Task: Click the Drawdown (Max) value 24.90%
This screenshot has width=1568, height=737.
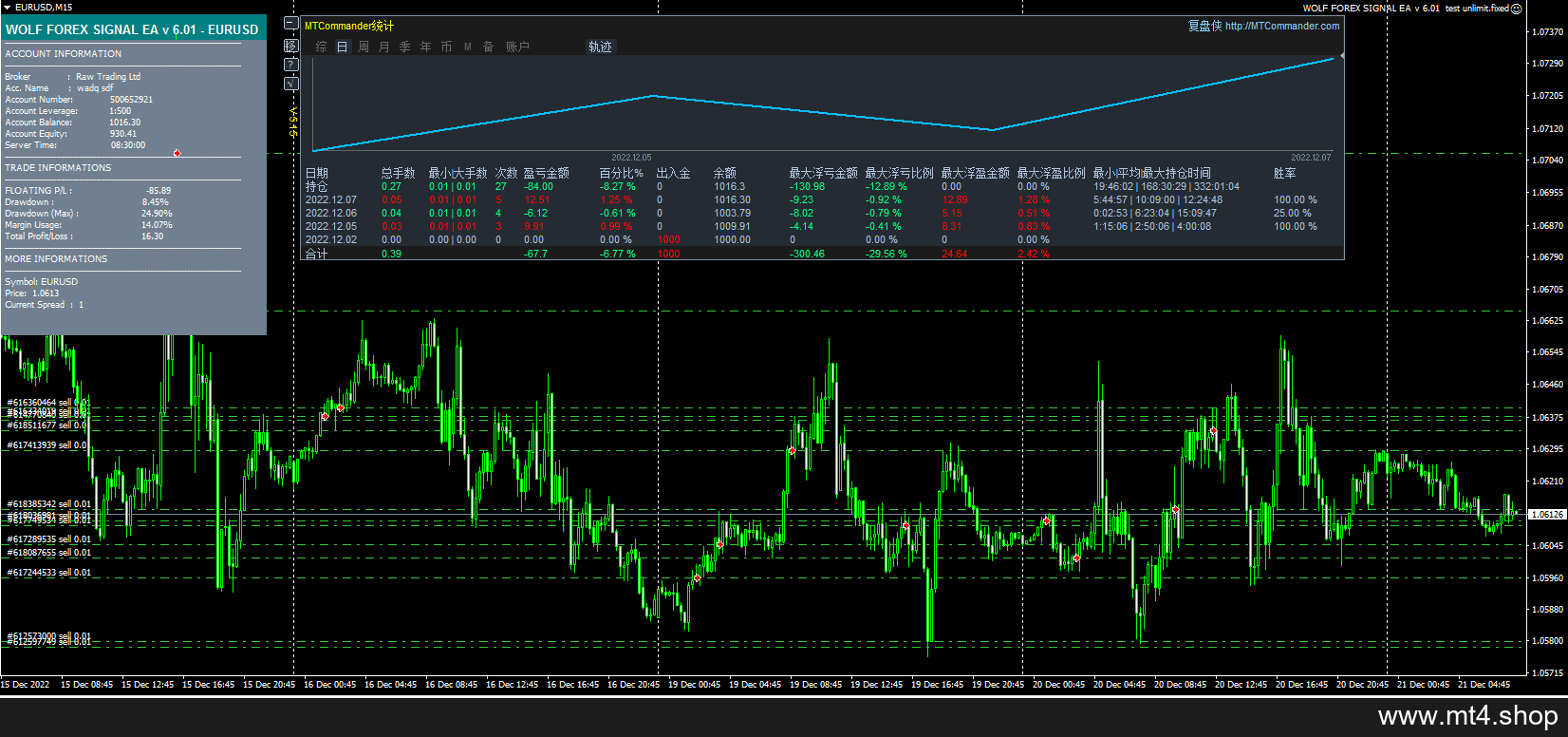Action: point(158,214)
